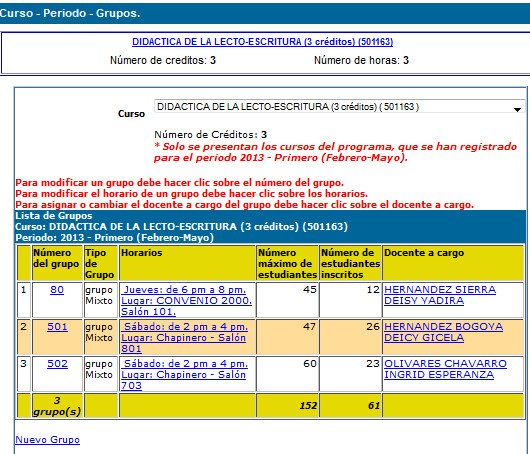
Task: Open group number 502 link
Action: point(57,363)
